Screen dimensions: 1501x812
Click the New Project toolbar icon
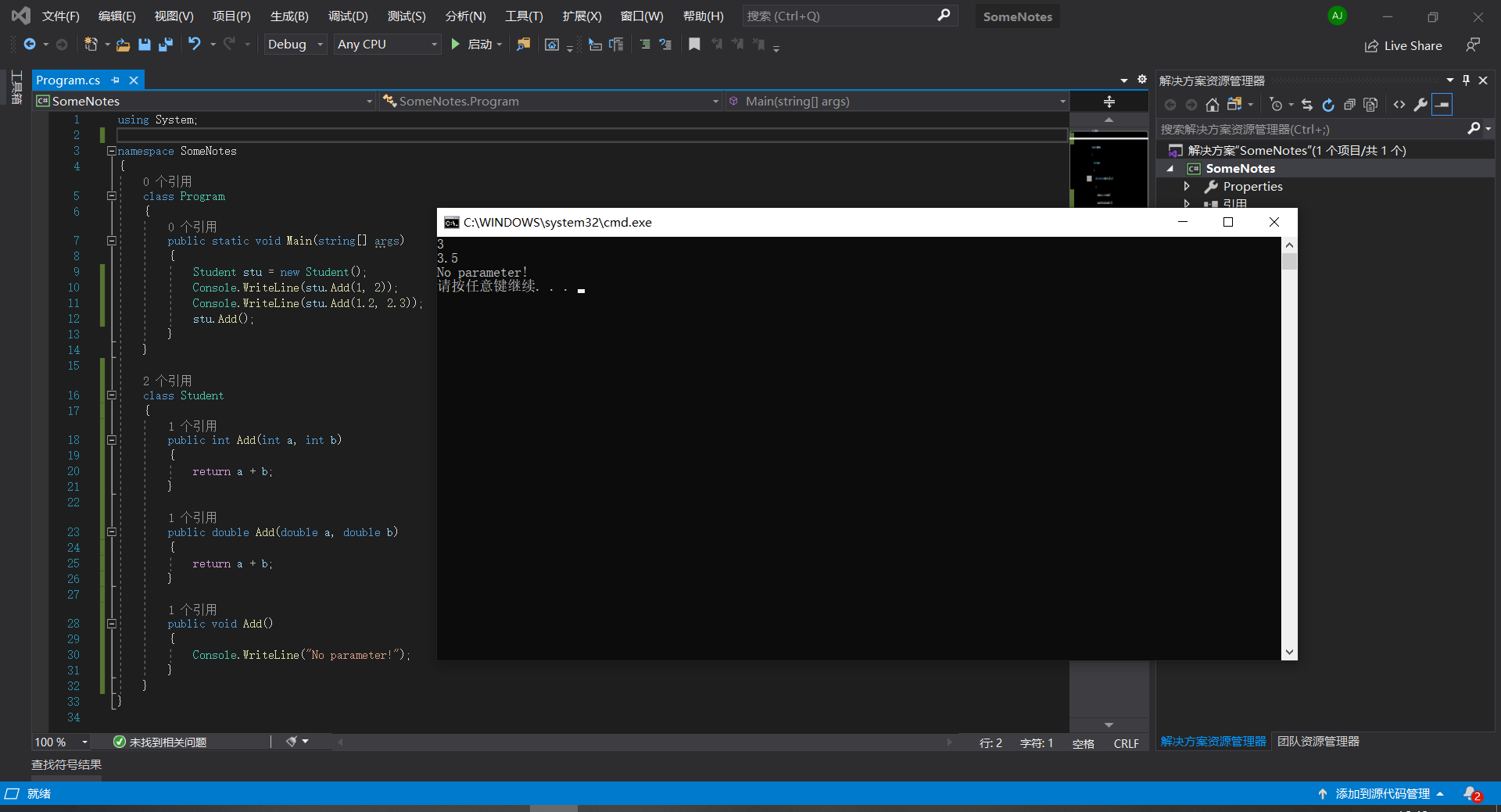[x=91, y=45]
